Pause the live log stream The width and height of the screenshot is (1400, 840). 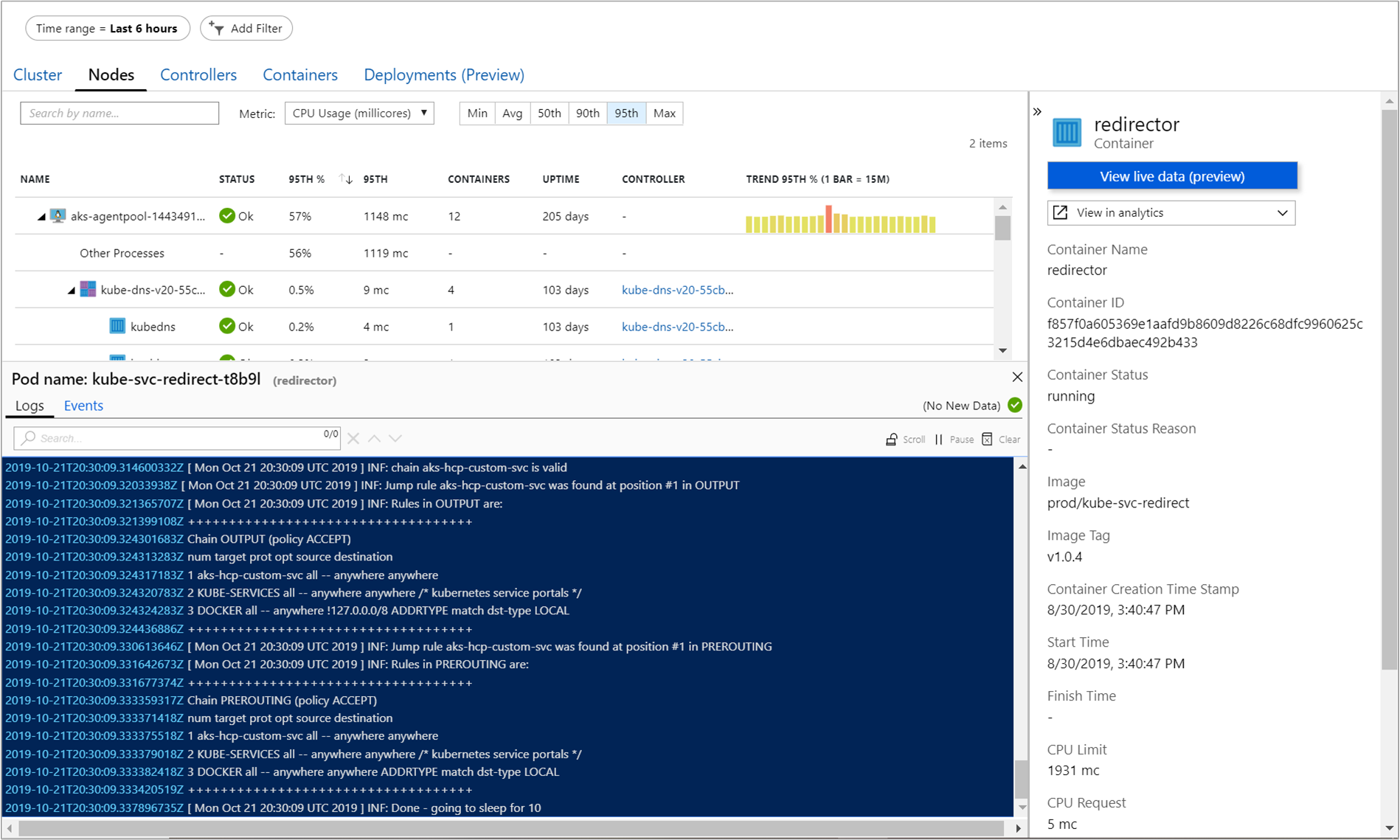(x=939, y=440)
